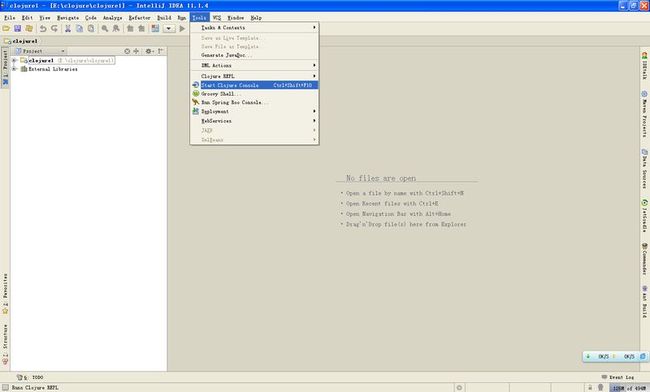Choose Run Spring Roo Console entry
The width and height of the screenshot is (650, 392).
(x=254, y=102)
